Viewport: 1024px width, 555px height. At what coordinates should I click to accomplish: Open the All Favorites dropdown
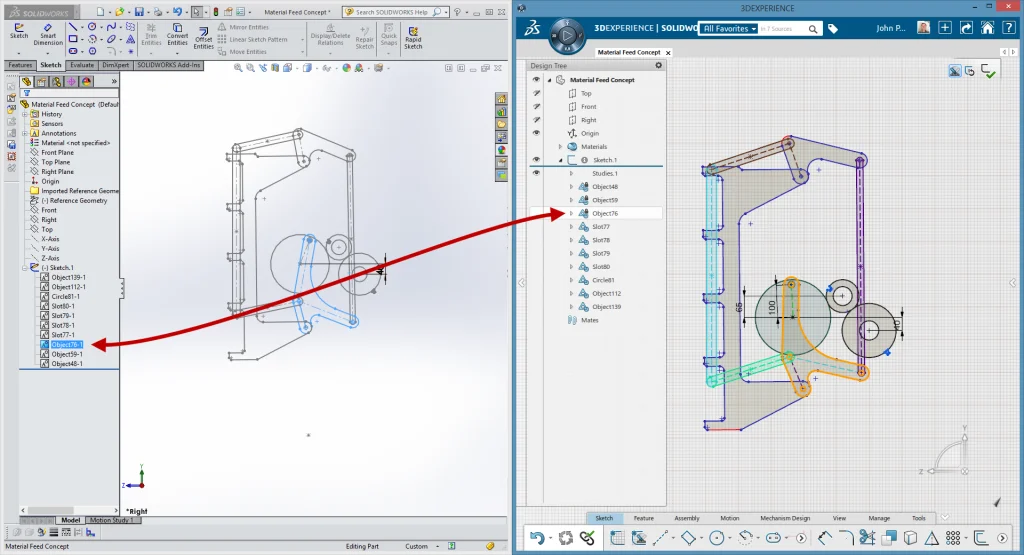728,29
